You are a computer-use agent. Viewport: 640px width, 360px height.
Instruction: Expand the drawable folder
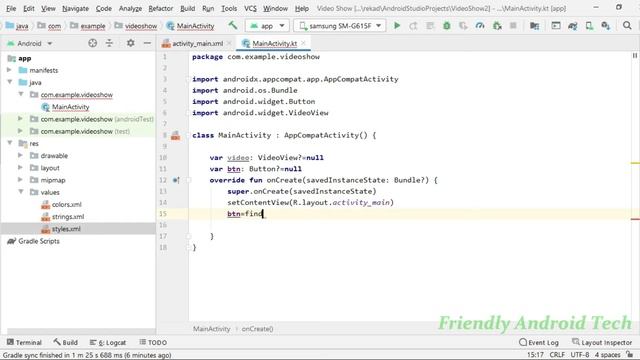click(20, 156)
